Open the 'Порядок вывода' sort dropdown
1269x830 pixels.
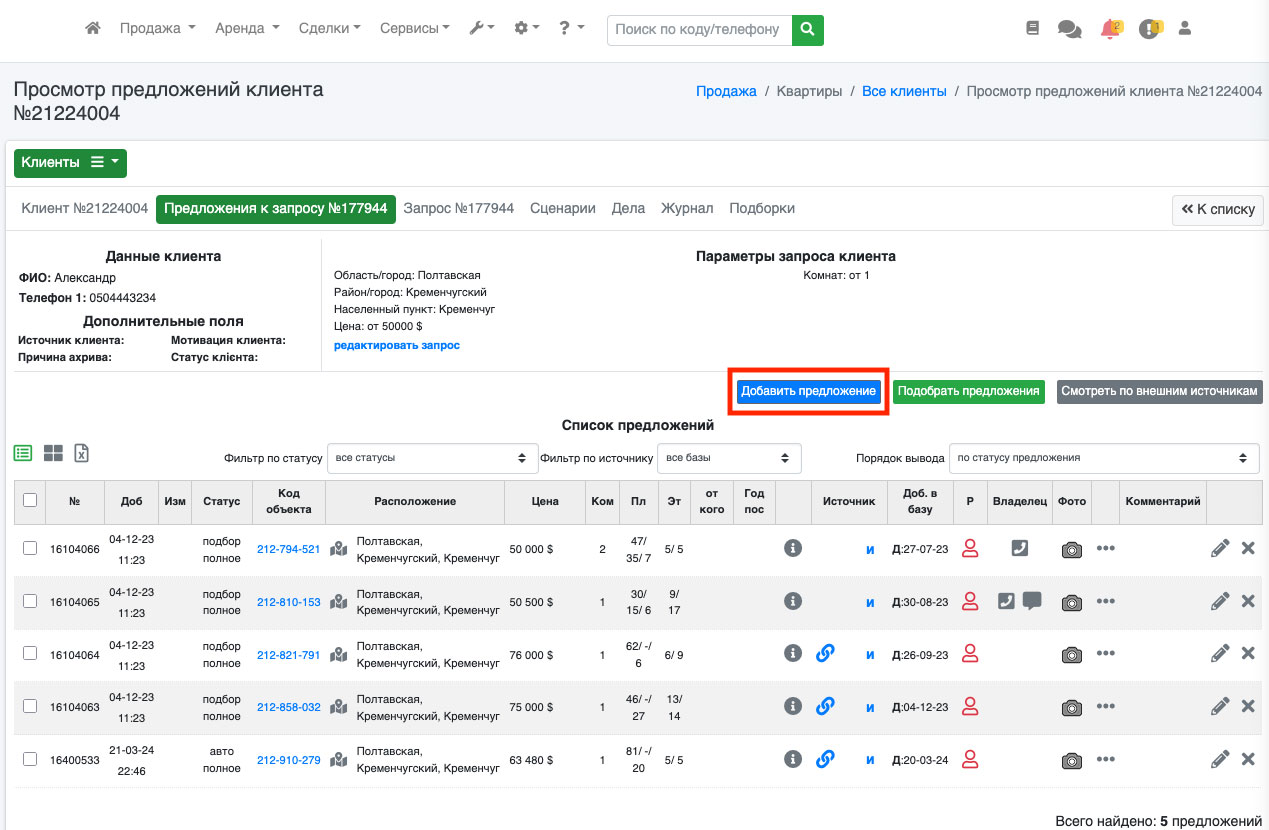tap(1103, 458)
